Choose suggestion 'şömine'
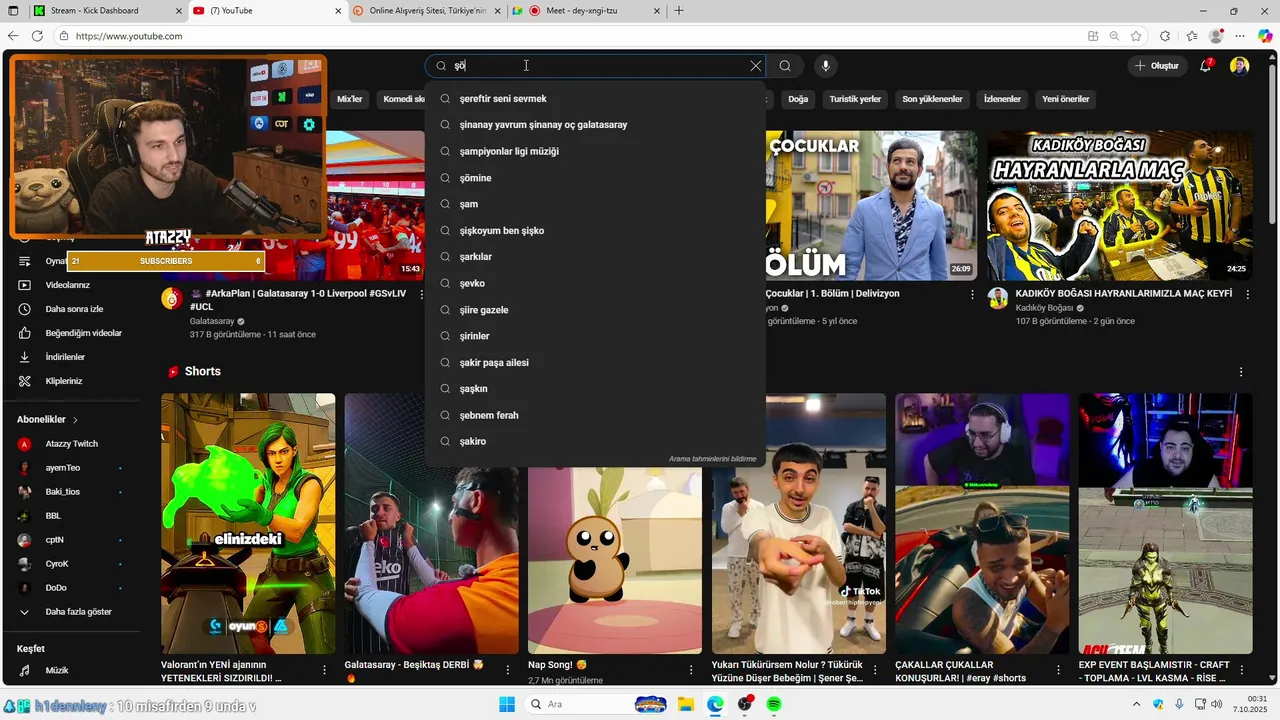Viewport: 1280px width, 720px height. (x=595, y=178)
